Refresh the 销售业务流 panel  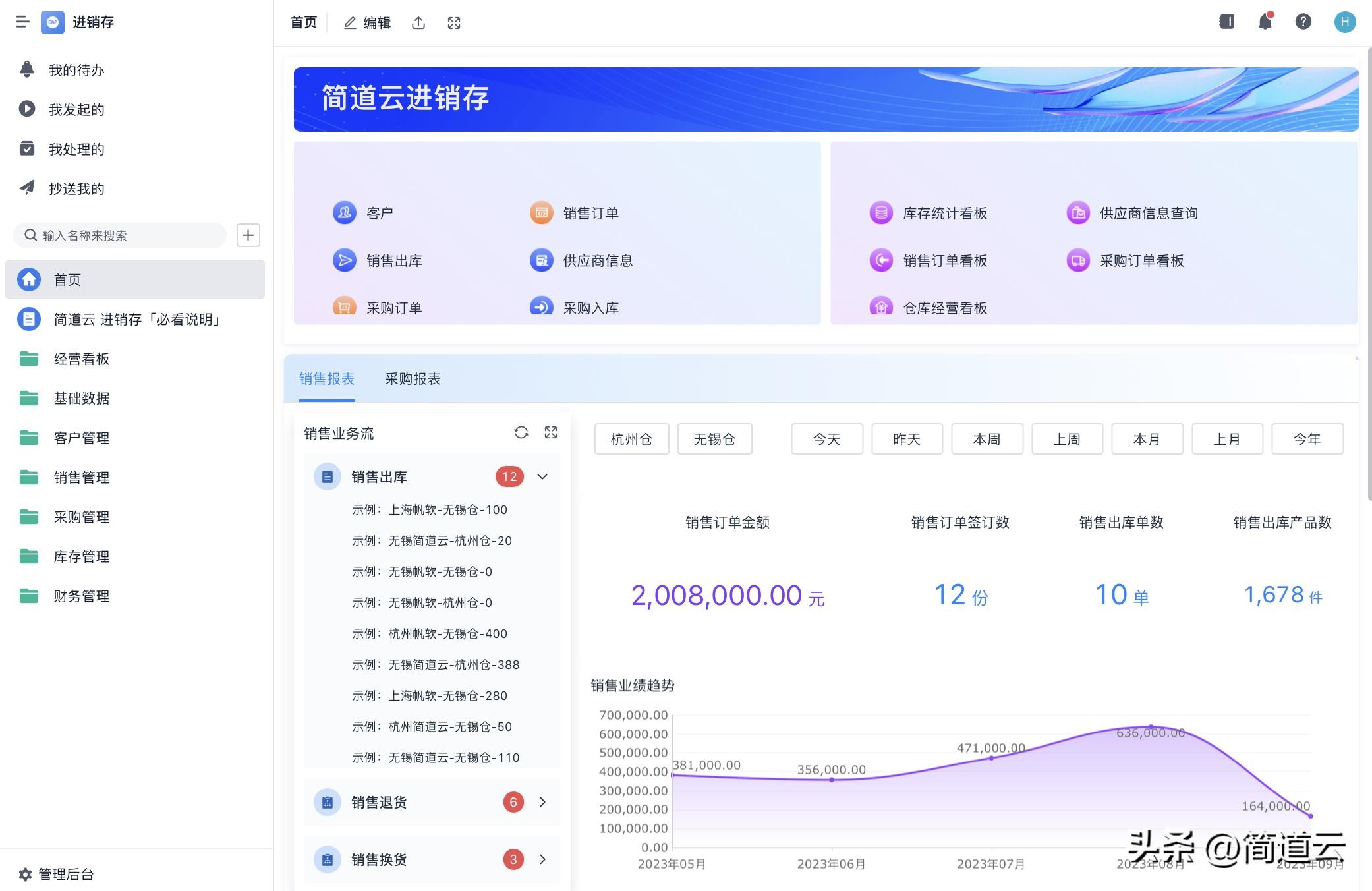[x=521, y=432]
